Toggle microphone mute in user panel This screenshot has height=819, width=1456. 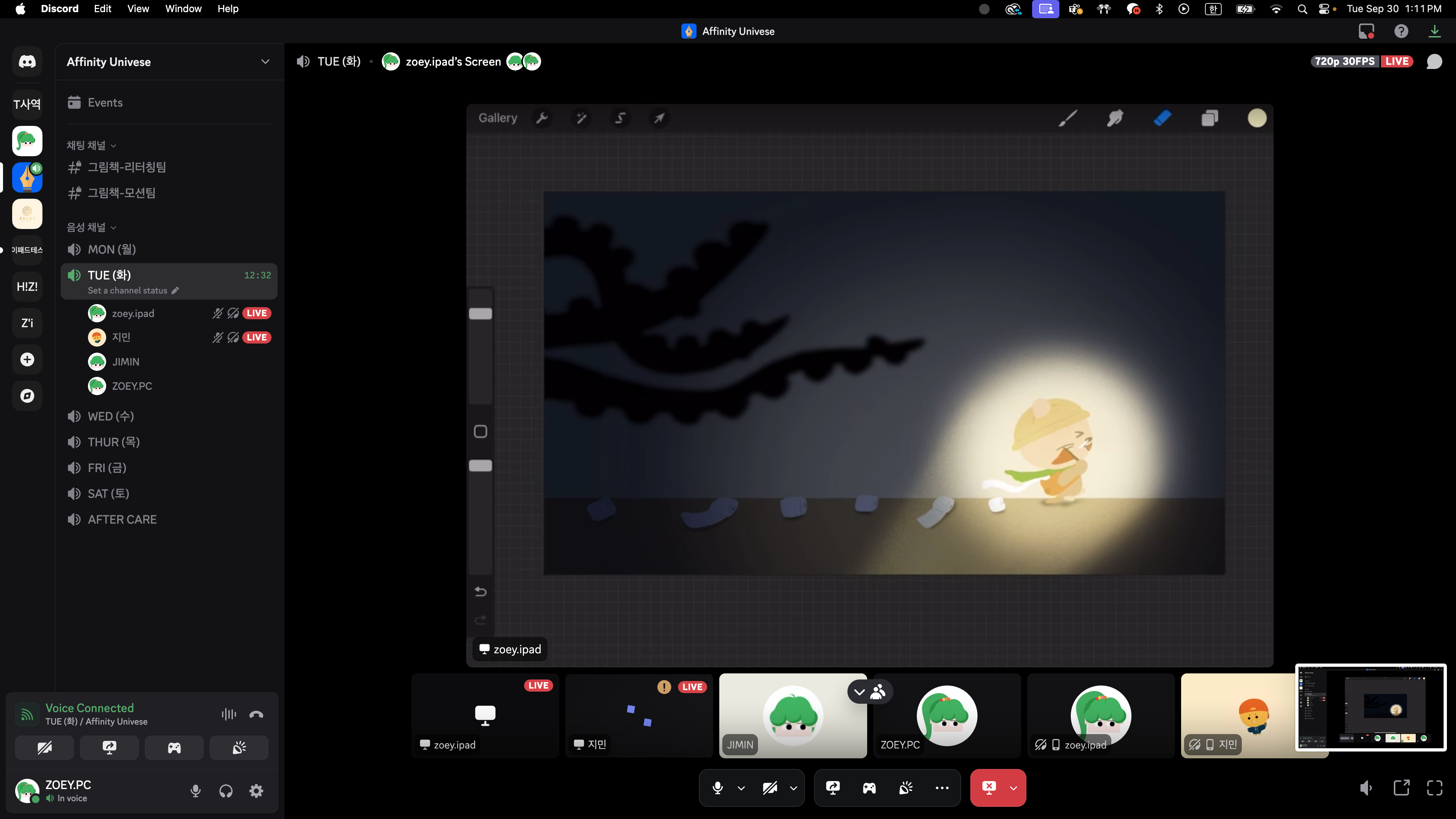196,790
